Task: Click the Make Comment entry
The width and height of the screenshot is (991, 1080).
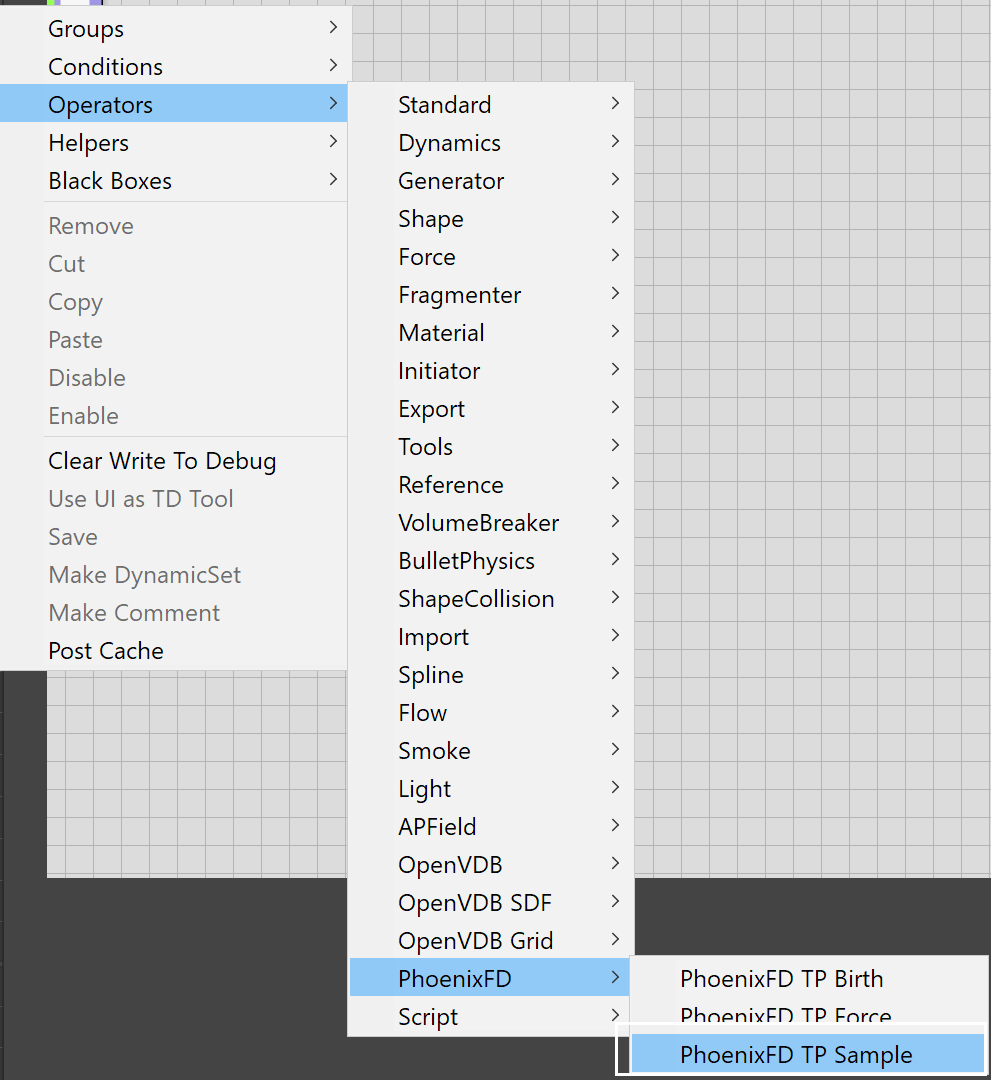Action: (174, 613)
